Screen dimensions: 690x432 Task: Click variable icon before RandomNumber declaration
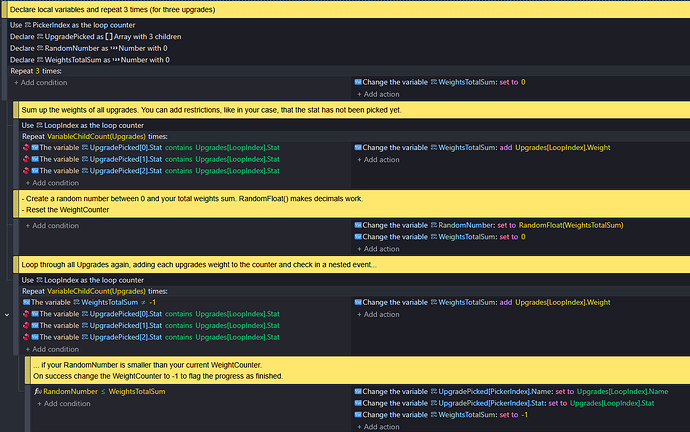pyautogui.click(x=40, y=48)
